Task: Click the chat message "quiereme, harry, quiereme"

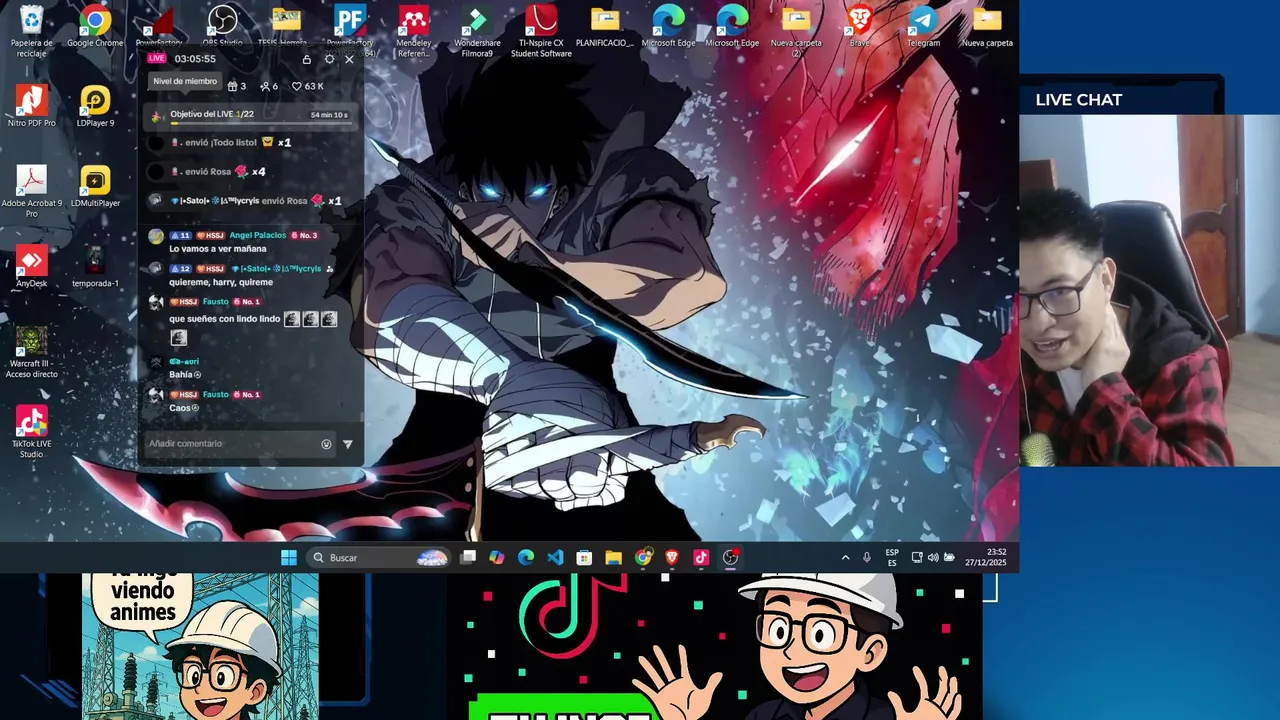Action: [x=221, y=282]
